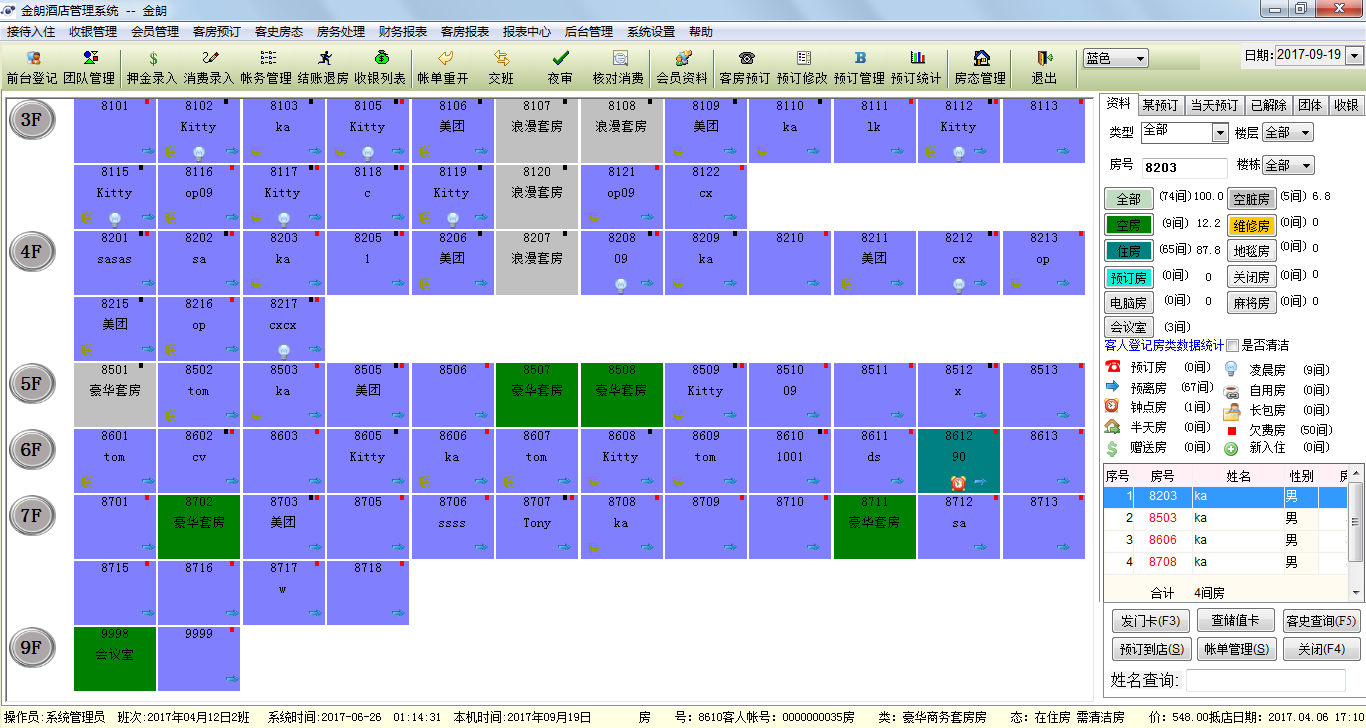
Task: Click the 预离房 arrow legend icon
Action: (x=1112, y=387)
